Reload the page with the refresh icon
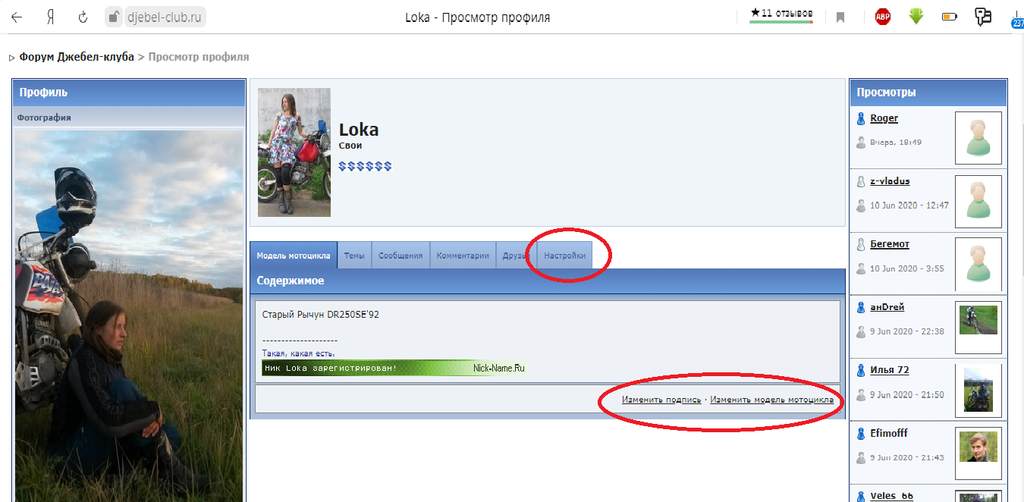The image size is (1024, 502). 83,18
